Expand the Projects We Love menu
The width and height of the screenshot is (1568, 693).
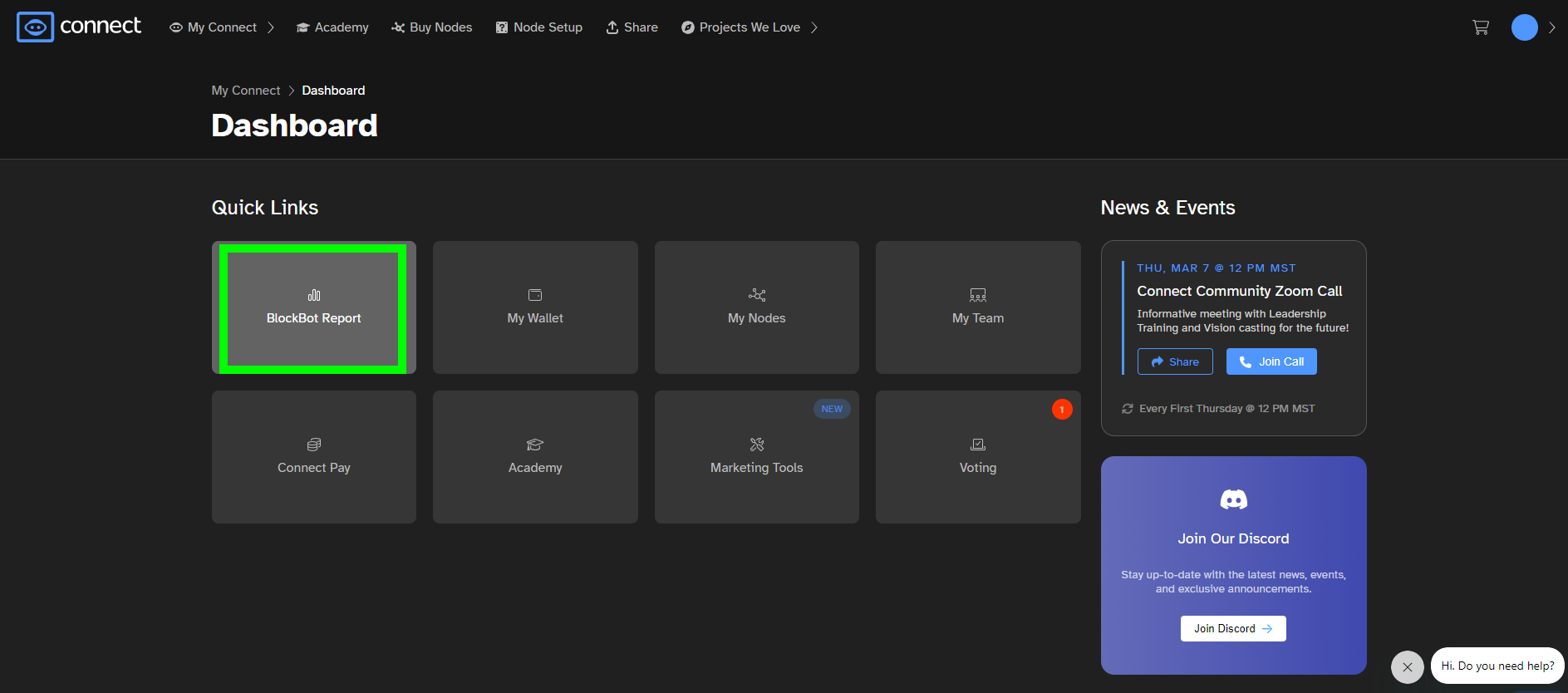(750, 27)
